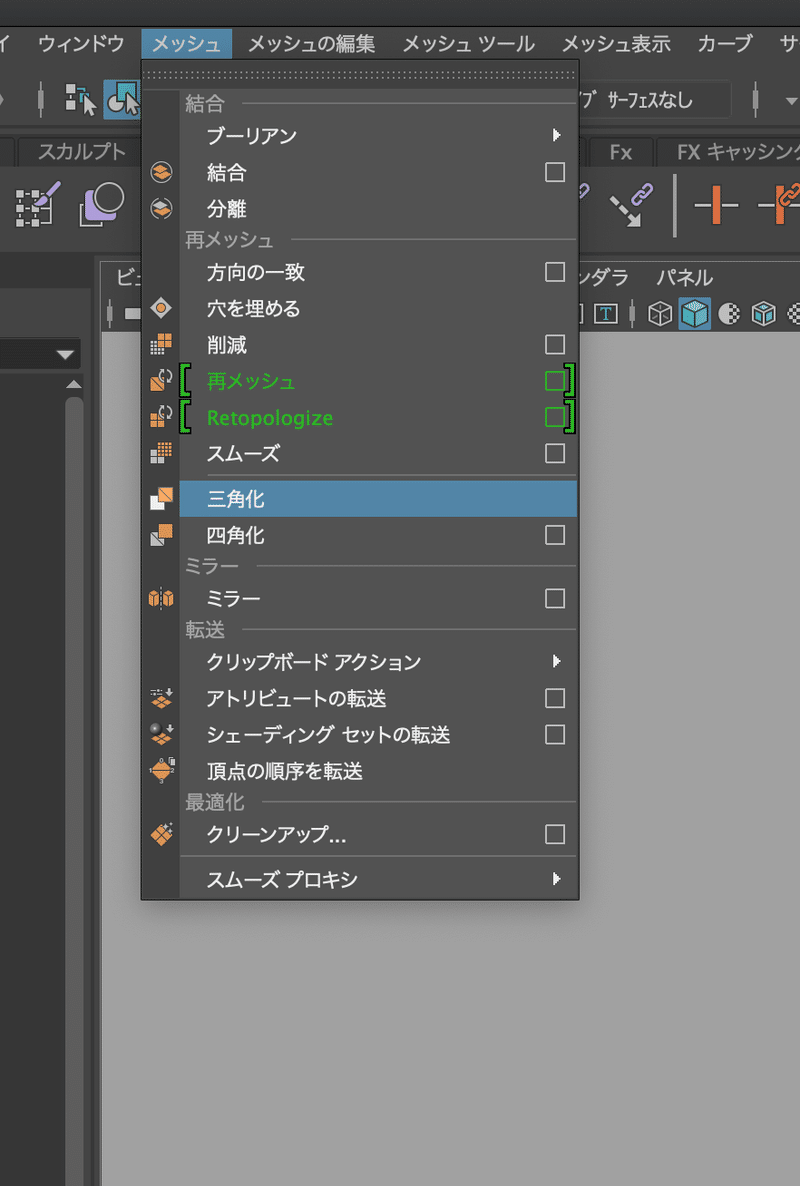The height and width of the screenshot is (1186, 800).
Task: Open options box for 四角化
Action: pos(555,536)
